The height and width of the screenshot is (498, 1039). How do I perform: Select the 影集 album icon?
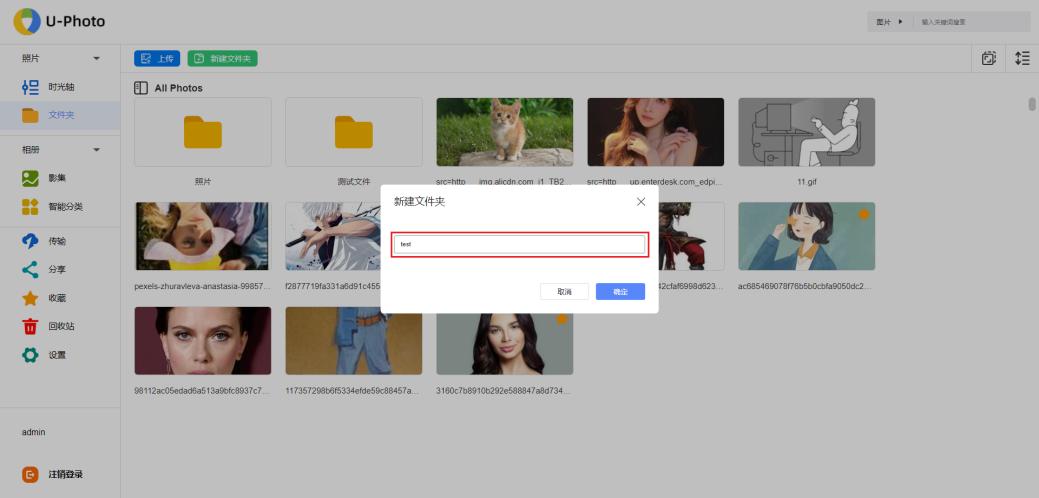(x=30, y=178)
